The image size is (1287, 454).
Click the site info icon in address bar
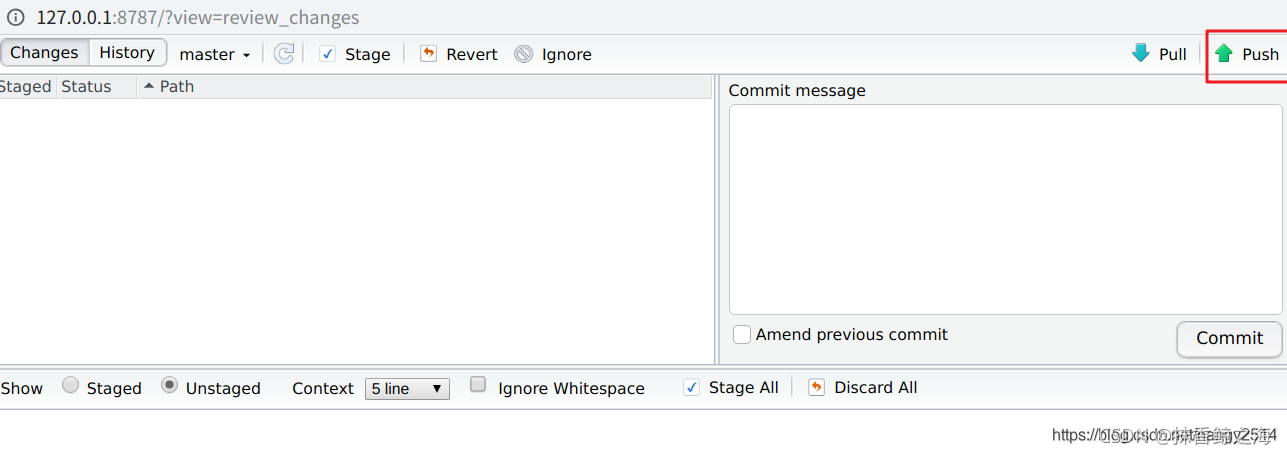tap(16, 17)
